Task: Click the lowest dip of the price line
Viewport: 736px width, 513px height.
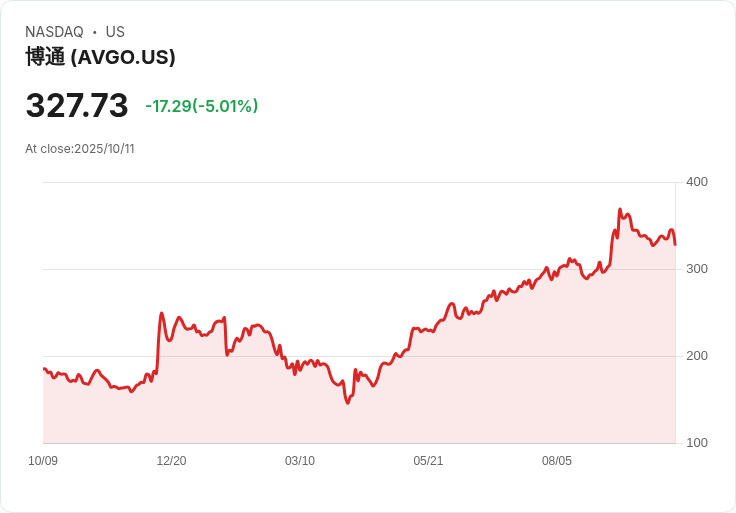Action: coord(348,402)
